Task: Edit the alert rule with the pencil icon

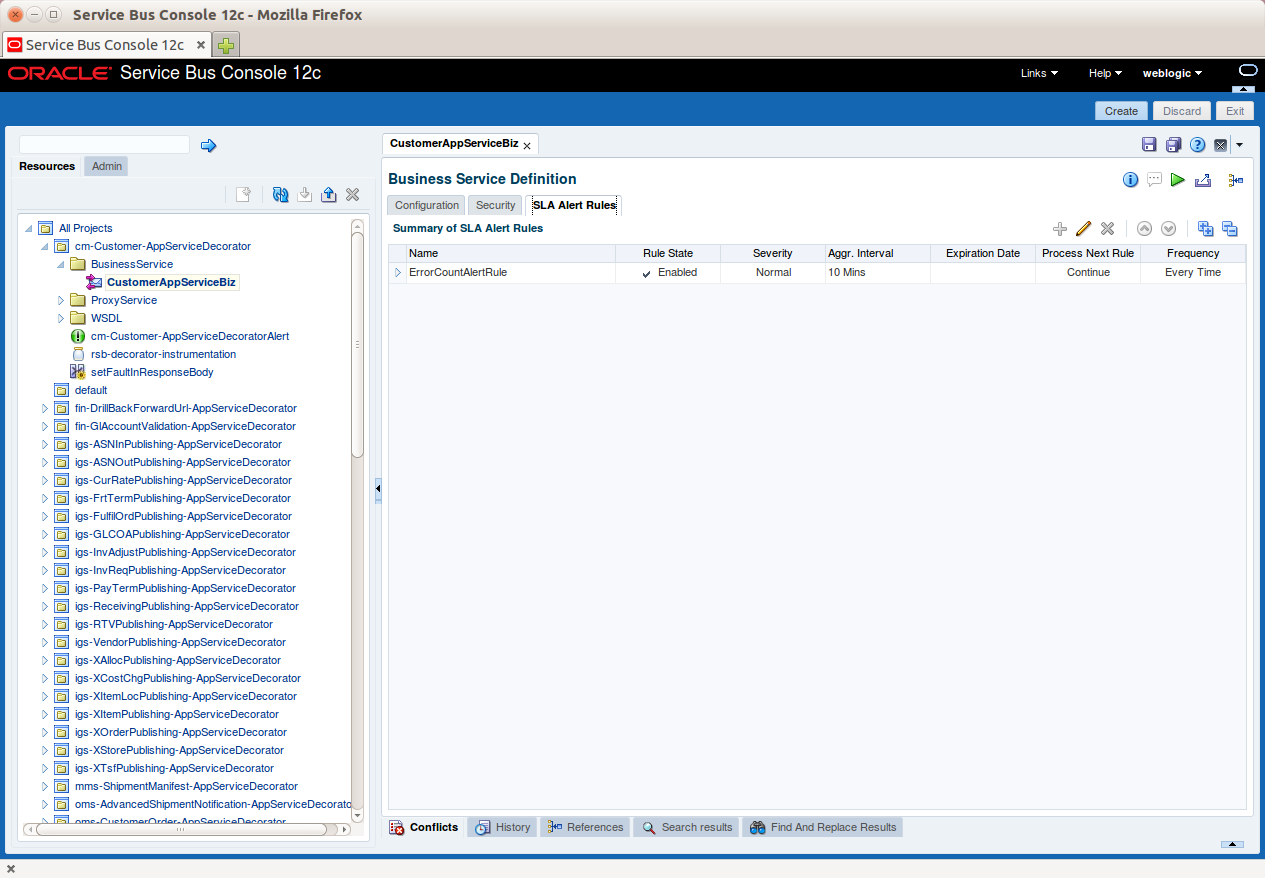Action: pyautogui.click(x=1083, y=229)
